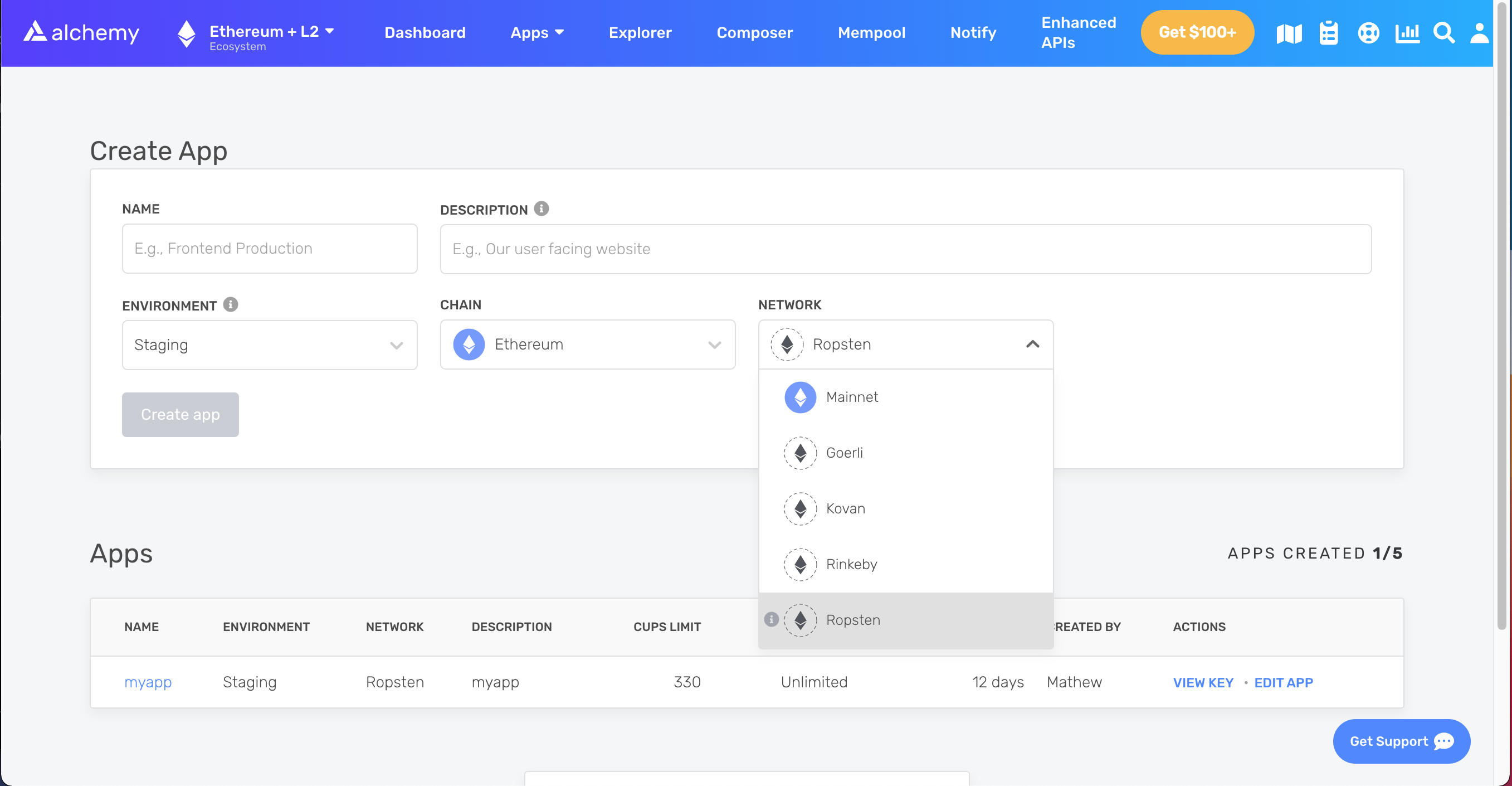Click the Get Support chat button

[1401, 741]
